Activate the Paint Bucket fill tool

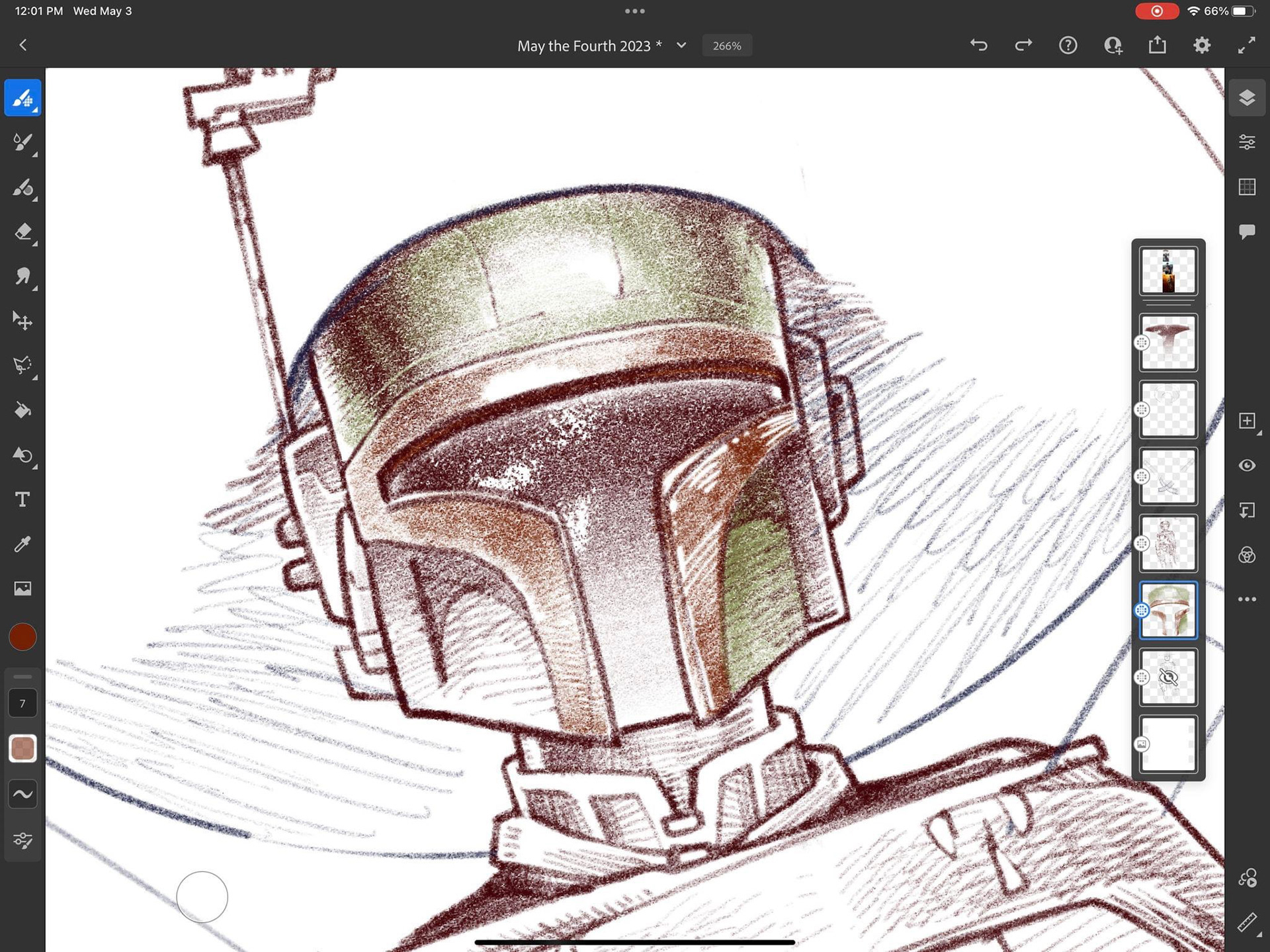tap(22, 411)
